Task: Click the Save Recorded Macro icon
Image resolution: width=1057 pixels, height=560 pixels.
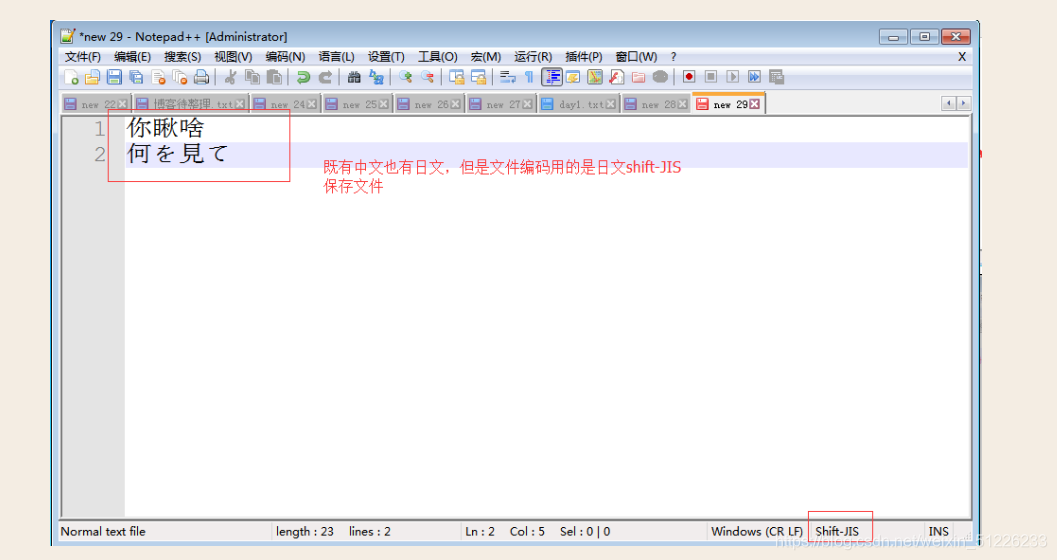Action: (777, 77)
